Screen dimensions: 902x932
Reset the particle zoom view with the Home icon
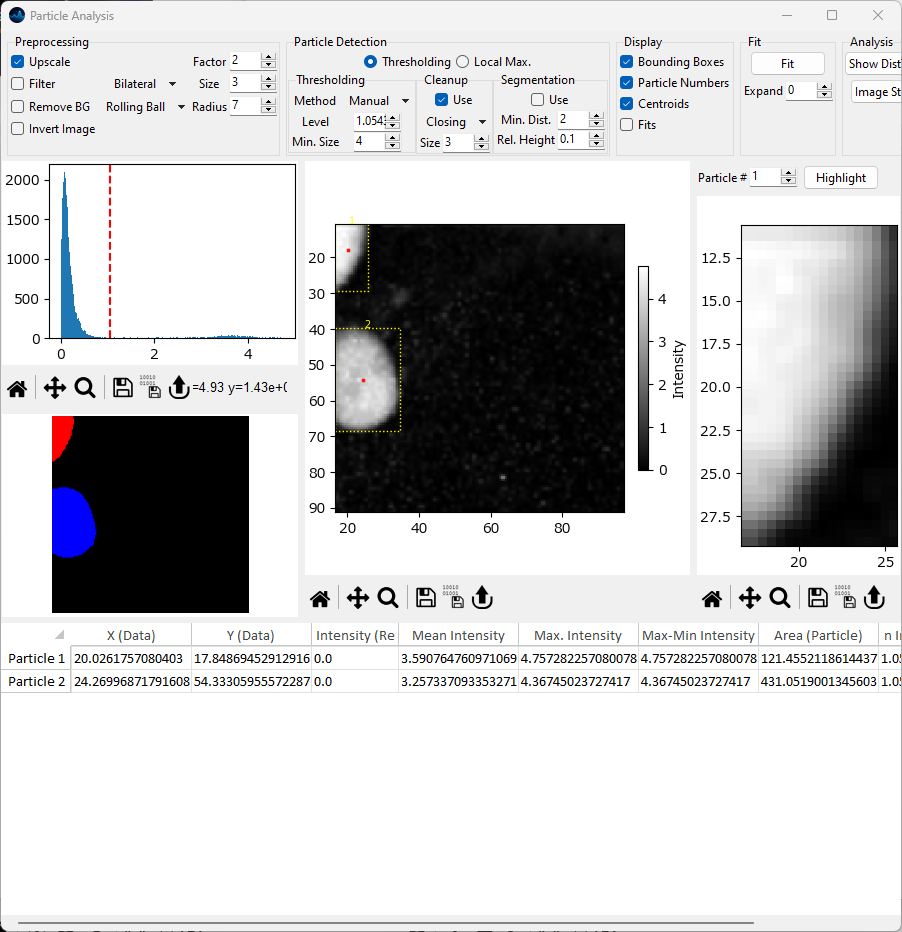pos(711,598)
